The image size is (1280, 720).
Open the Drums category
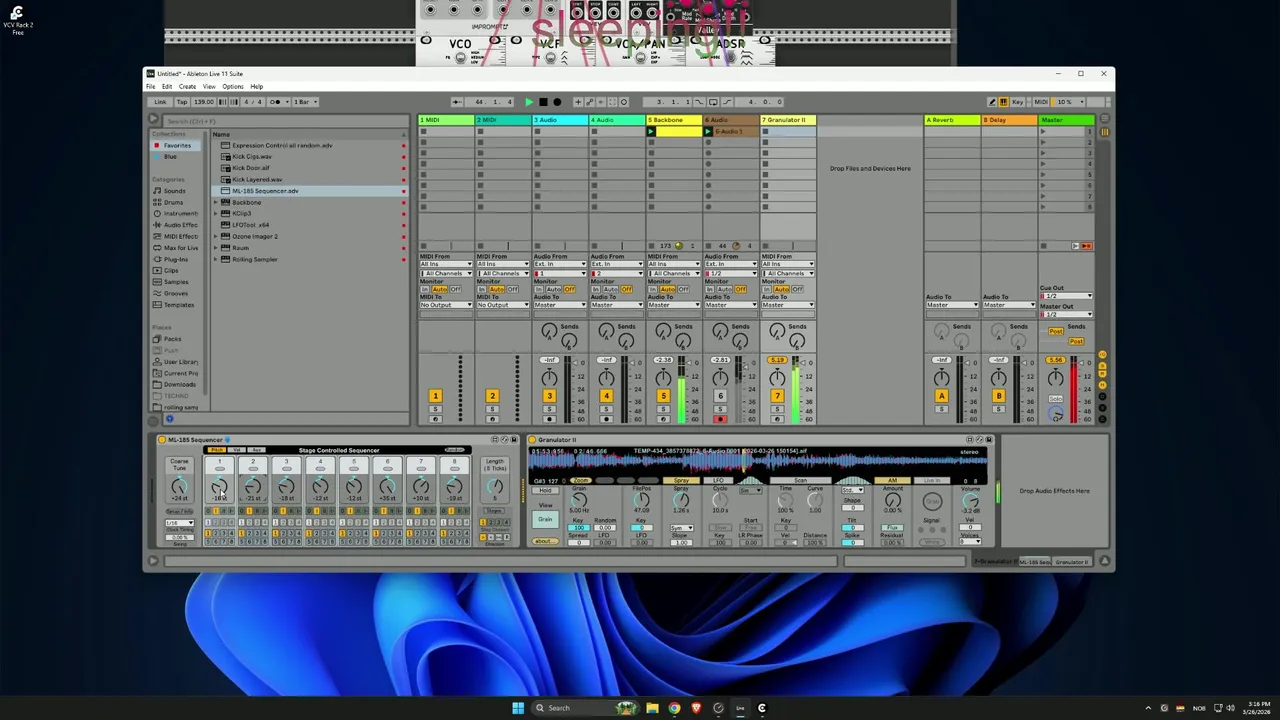(x=174, y=202)
